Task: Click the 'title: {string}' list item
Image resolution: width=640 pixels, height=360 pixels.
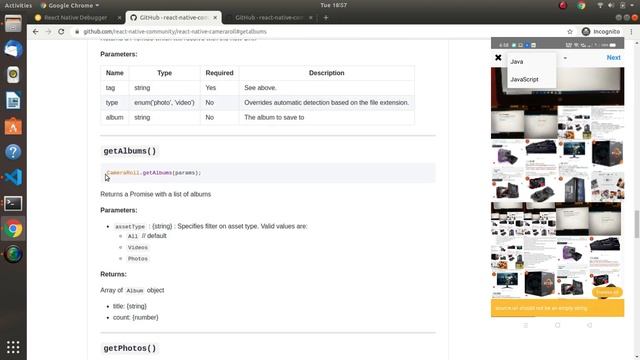Action: point(129,306)
